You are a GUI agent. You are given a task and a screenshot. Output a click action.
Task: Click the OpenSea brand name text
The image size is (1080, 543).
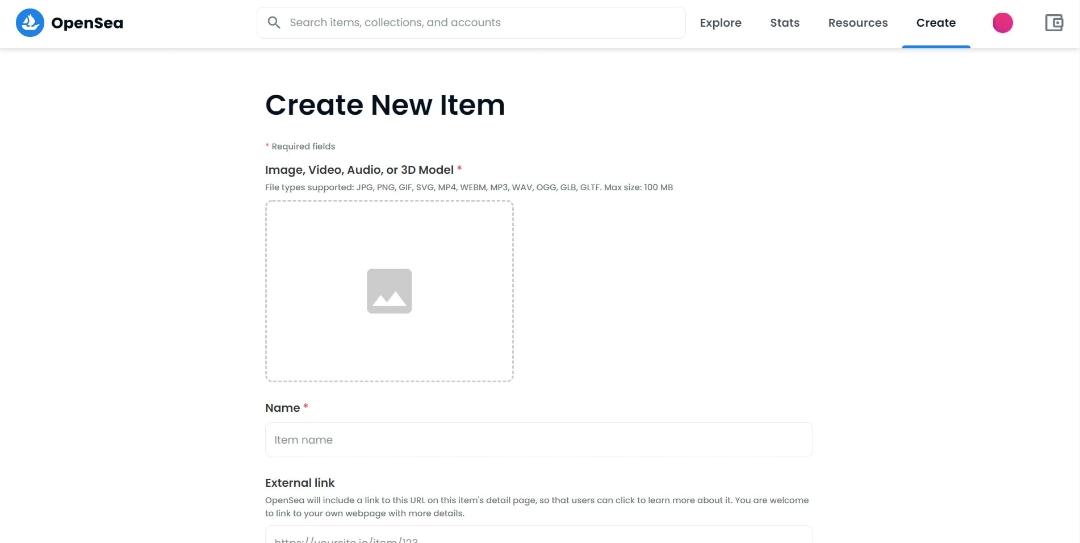click(x=87, y=23)
